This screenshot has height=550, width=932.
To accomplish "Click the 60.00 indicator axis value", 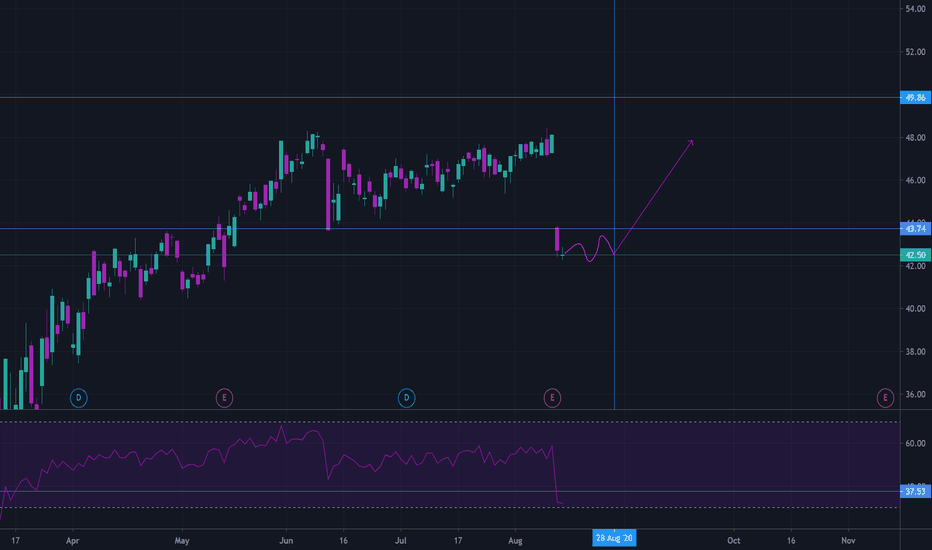I will [915, 444].
